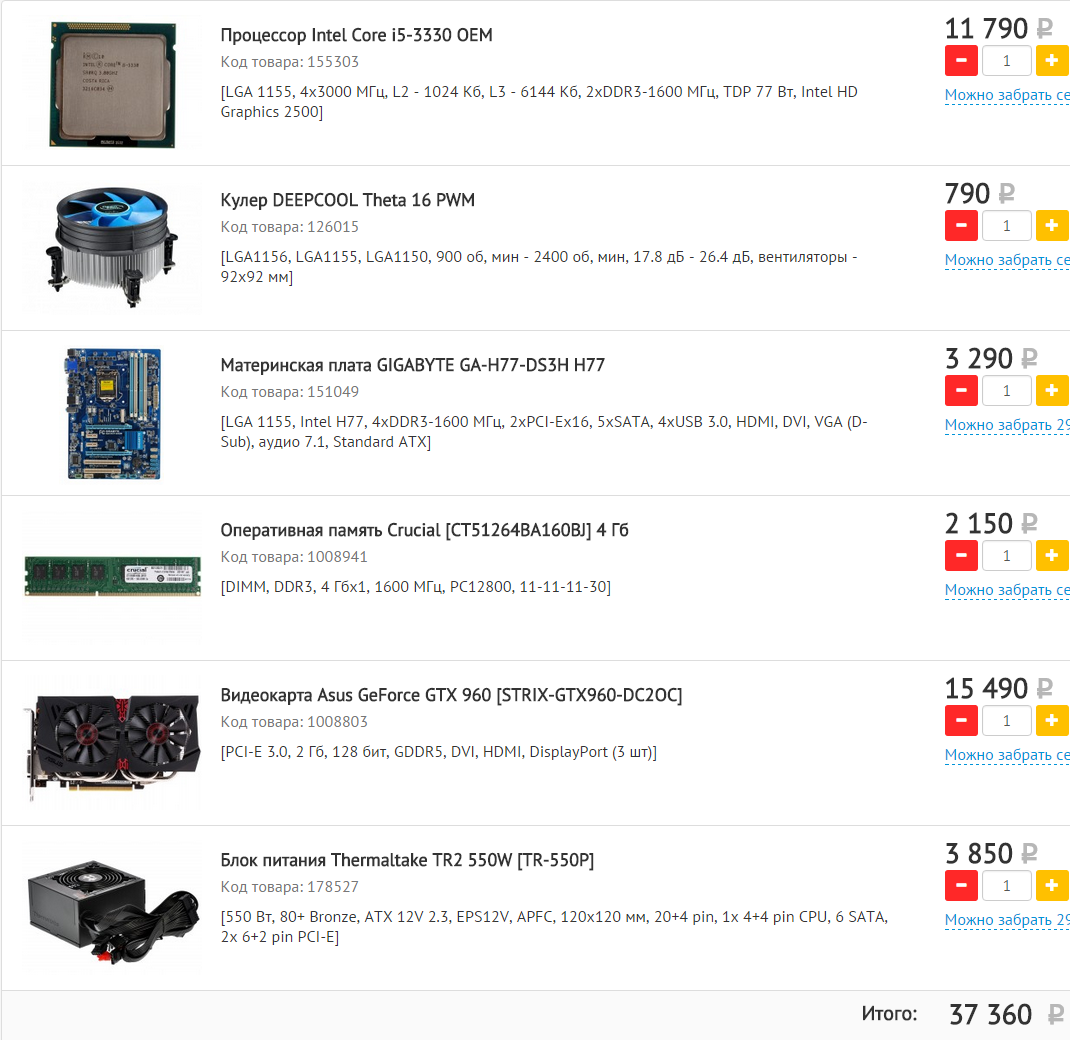Open Блок питания Thermaltake TR2 550W title
This screenshot has height=1040, width=1070.
click(x=407, y=860)
